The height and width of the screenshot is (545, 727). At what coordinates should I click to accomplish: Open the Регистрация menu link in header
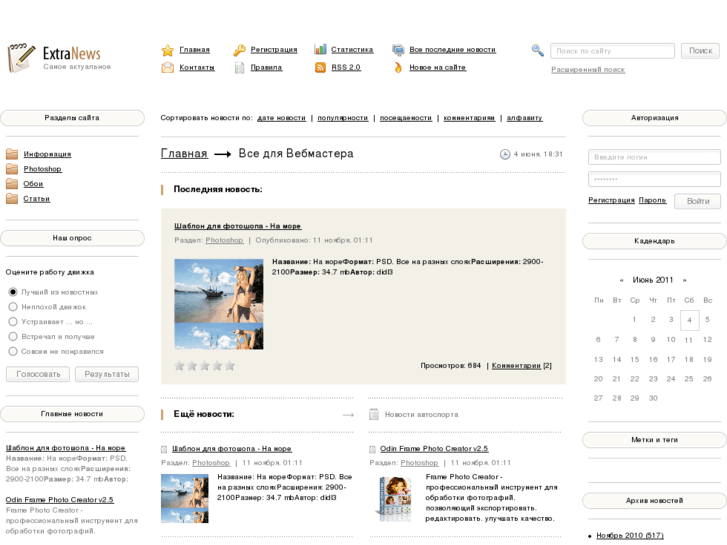click(274, 50)
